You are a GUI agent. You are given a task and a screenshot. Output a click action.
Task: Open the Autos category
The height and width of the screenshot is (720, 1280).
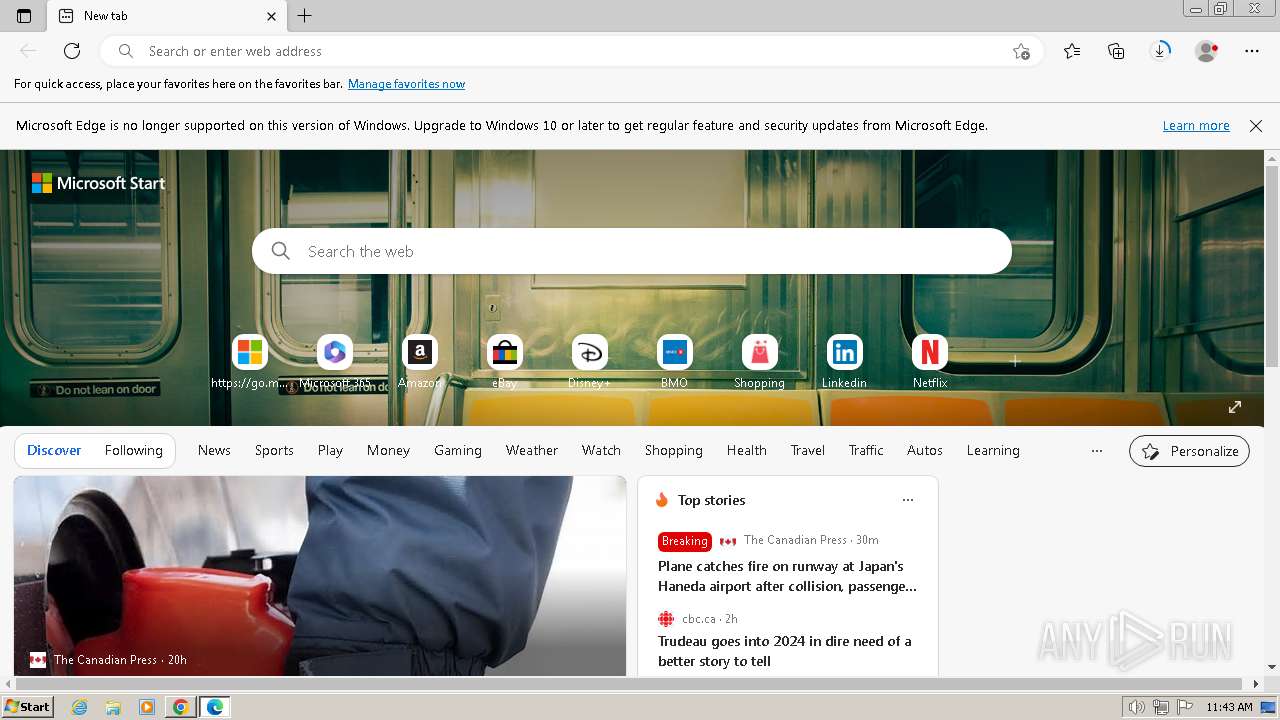925,451
